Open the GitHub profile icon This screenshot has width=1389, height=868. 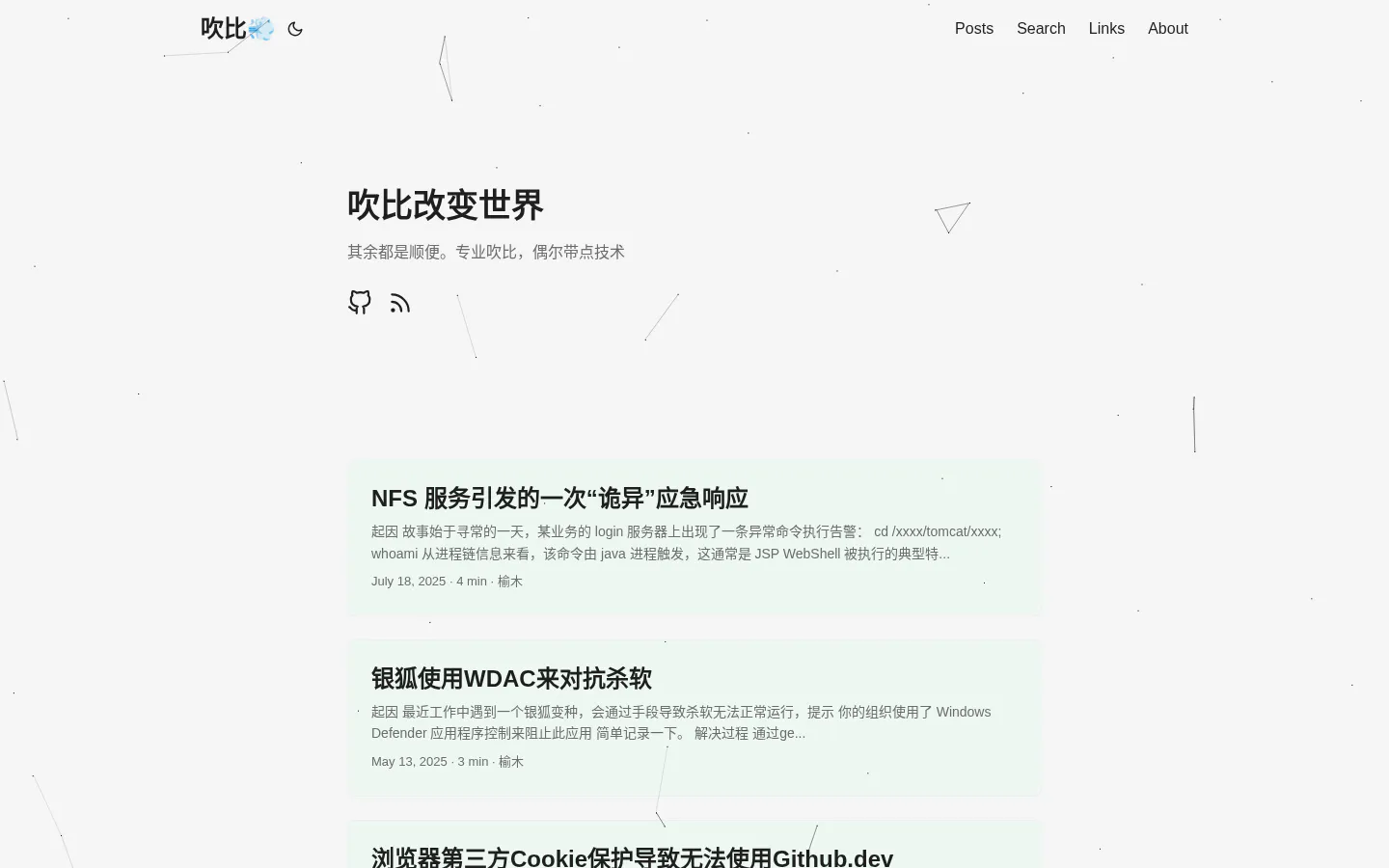[x=360, y=303]
